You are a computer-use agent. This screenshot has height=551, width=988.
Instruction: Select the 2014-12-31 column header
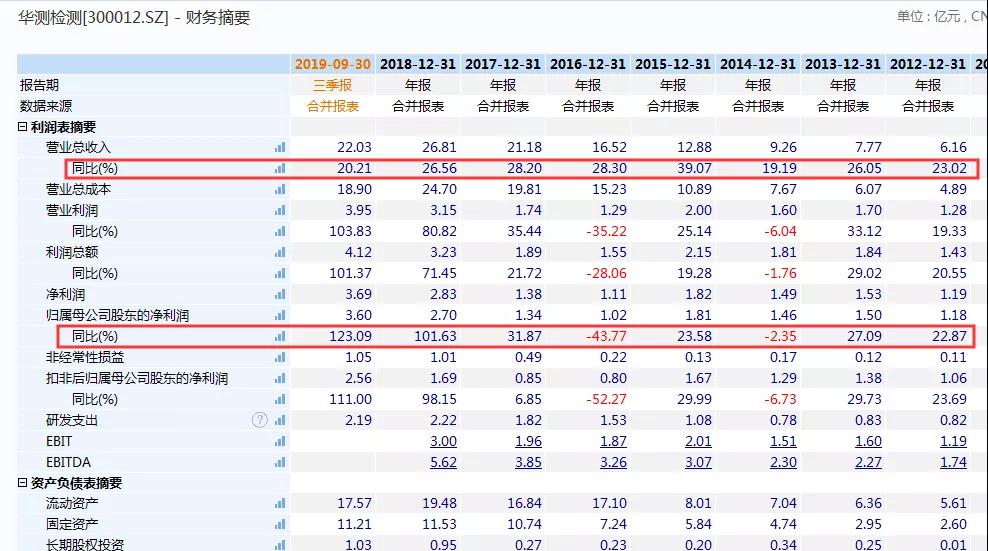[x=758, y=64]
